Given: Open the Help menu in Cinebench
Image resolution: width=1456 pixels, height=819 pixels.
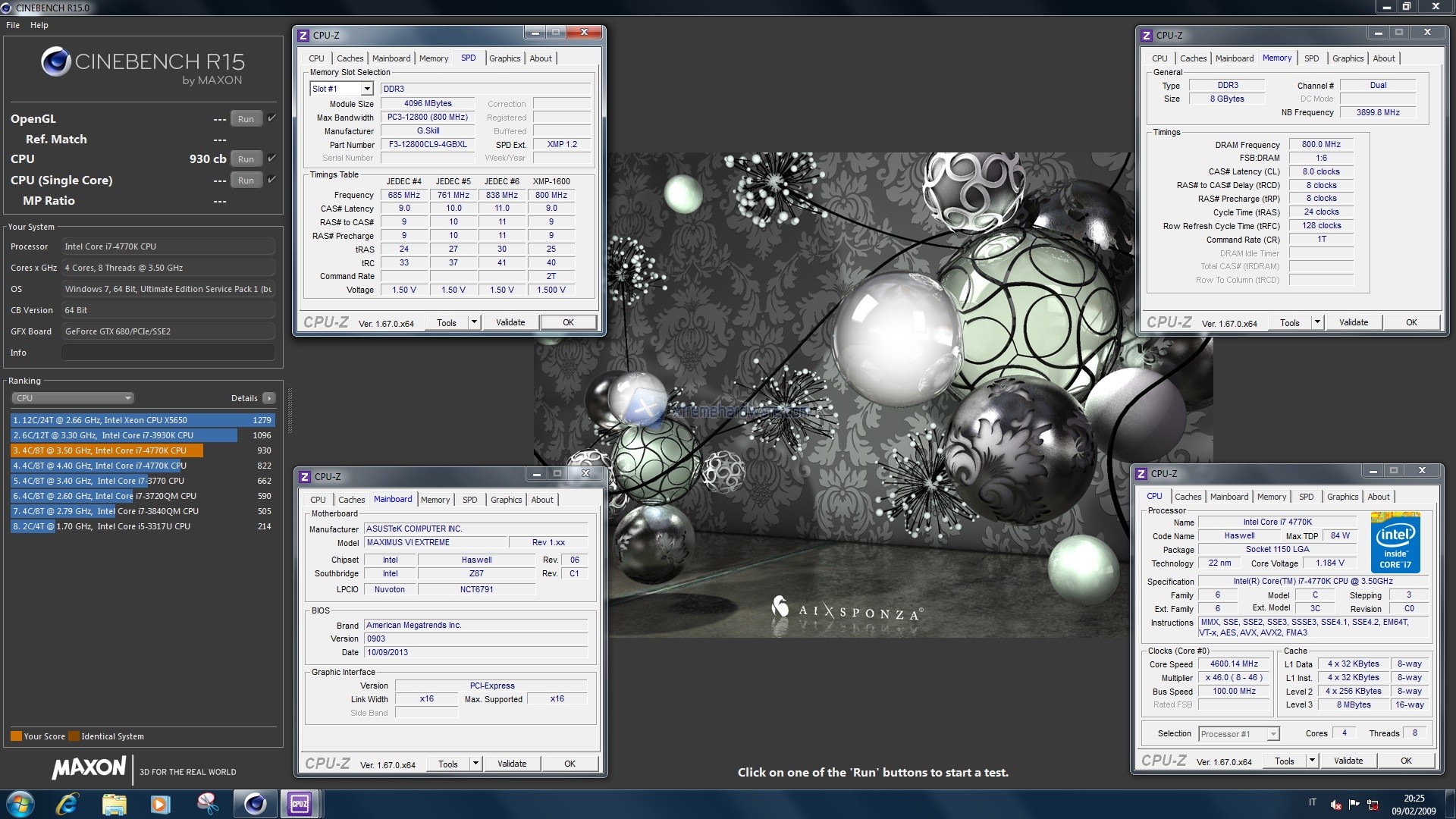Looking at the screenshot, I should (39, 25).
